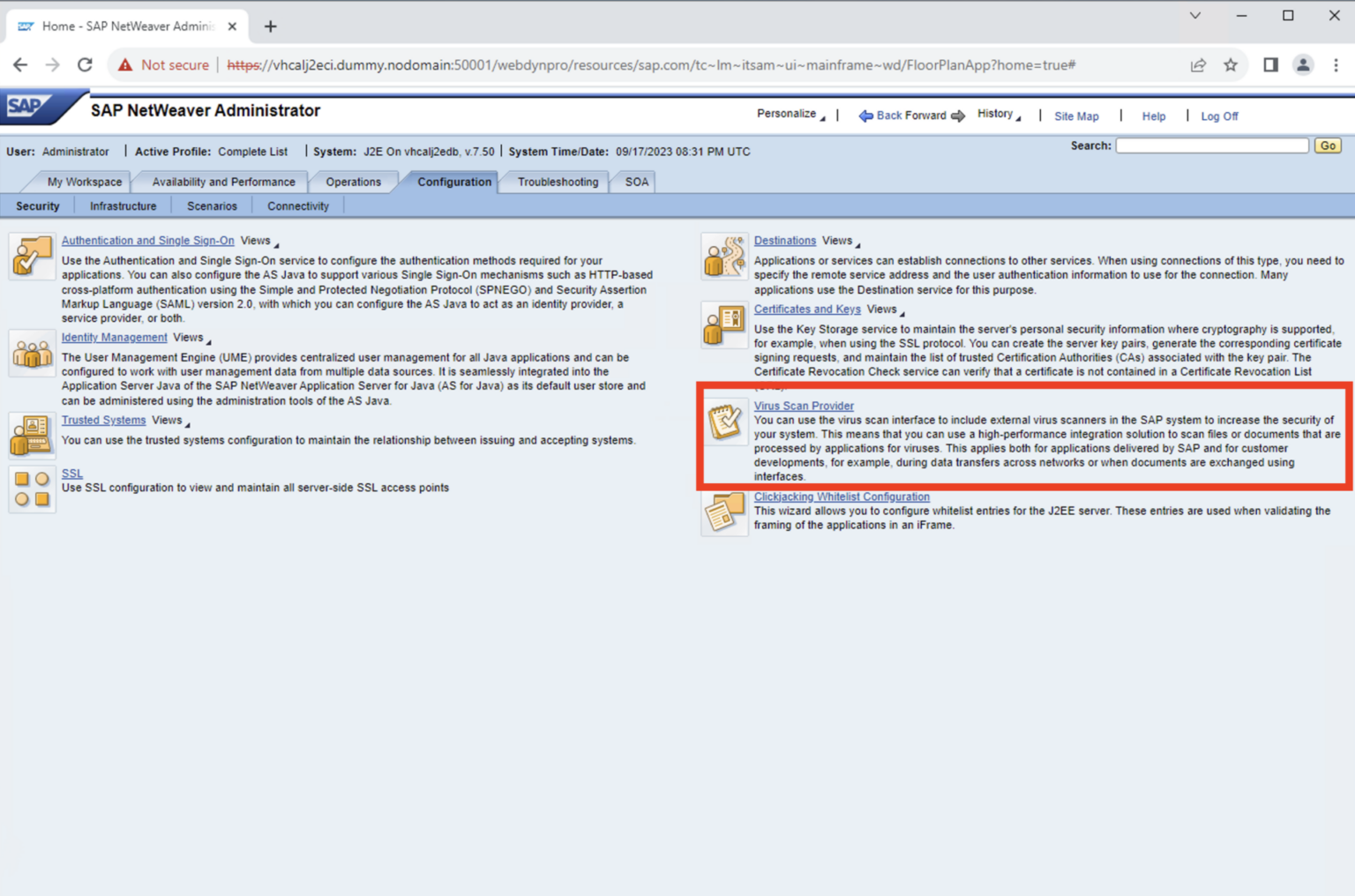The image size is (1355, 896).
Task: Click the Trusted Systems computer icon
Action: (32, 435)
